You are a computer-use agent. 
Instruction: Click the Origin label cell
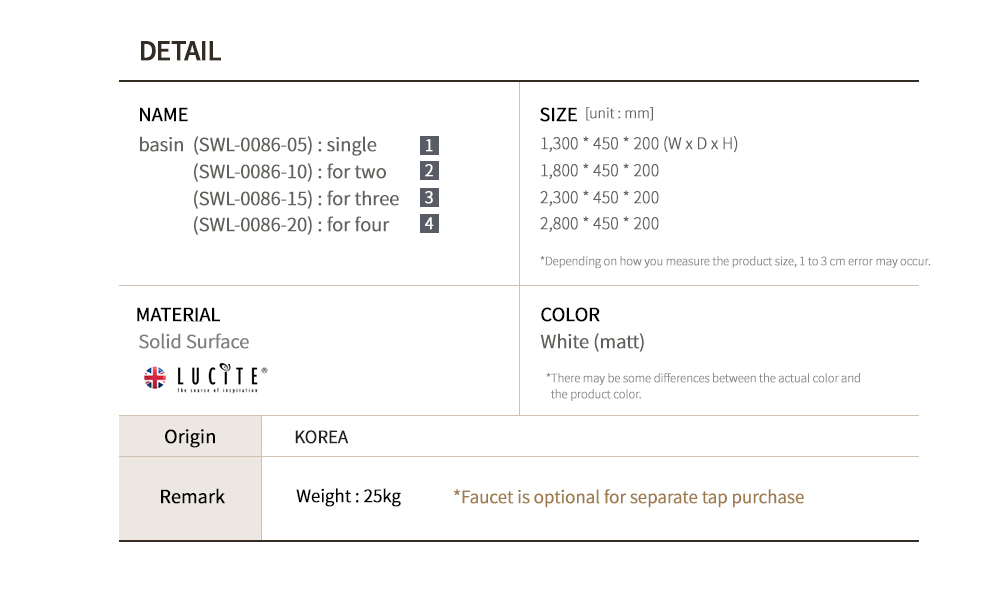[190, 437]
